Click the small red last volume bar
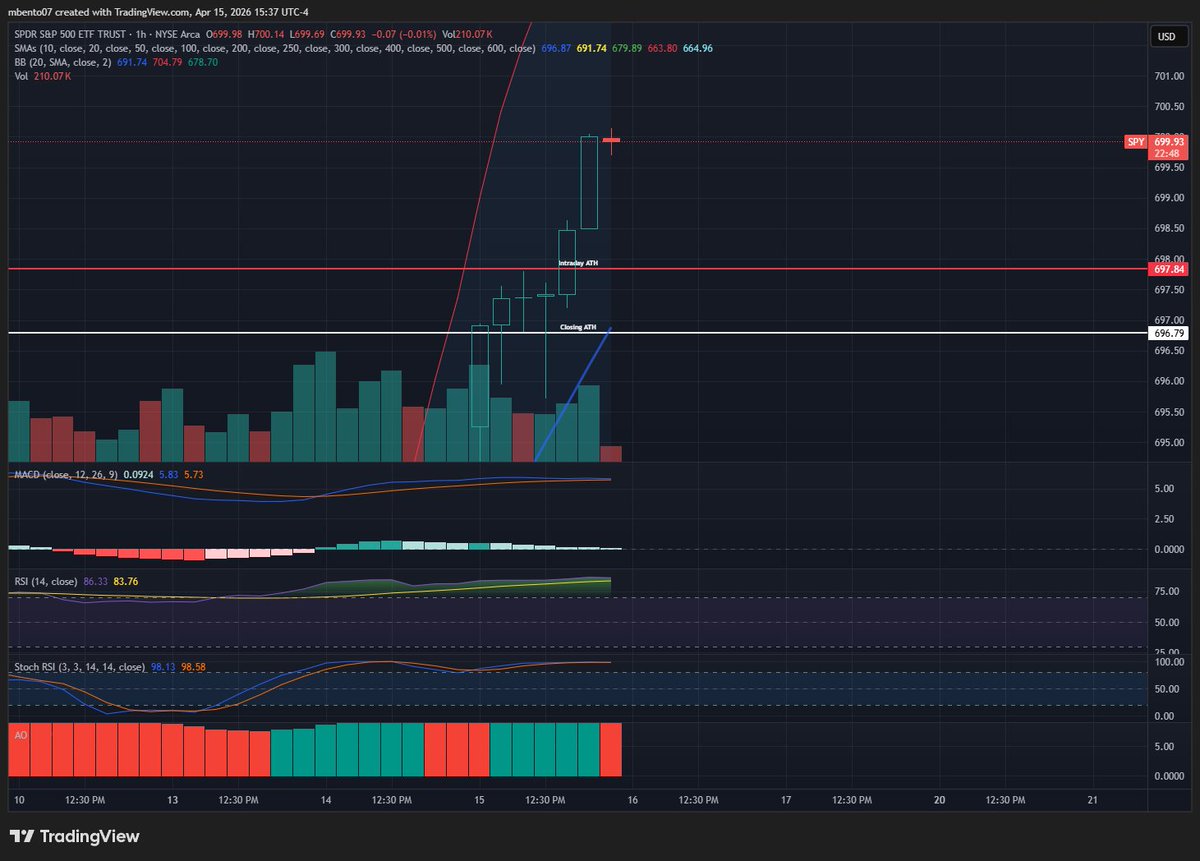This screenshot has width=1200, height=861. click(610, 454)
